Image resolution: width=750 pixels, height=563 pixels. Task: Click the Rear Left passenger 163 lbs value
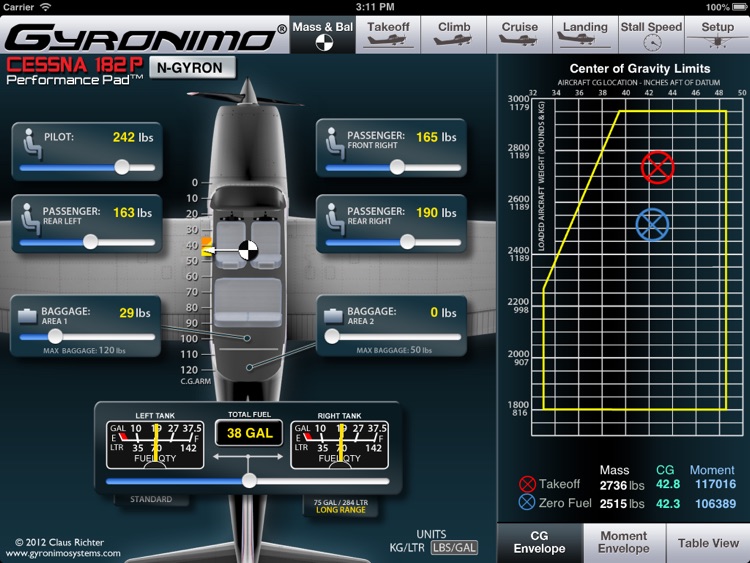(x=132, y=212)
